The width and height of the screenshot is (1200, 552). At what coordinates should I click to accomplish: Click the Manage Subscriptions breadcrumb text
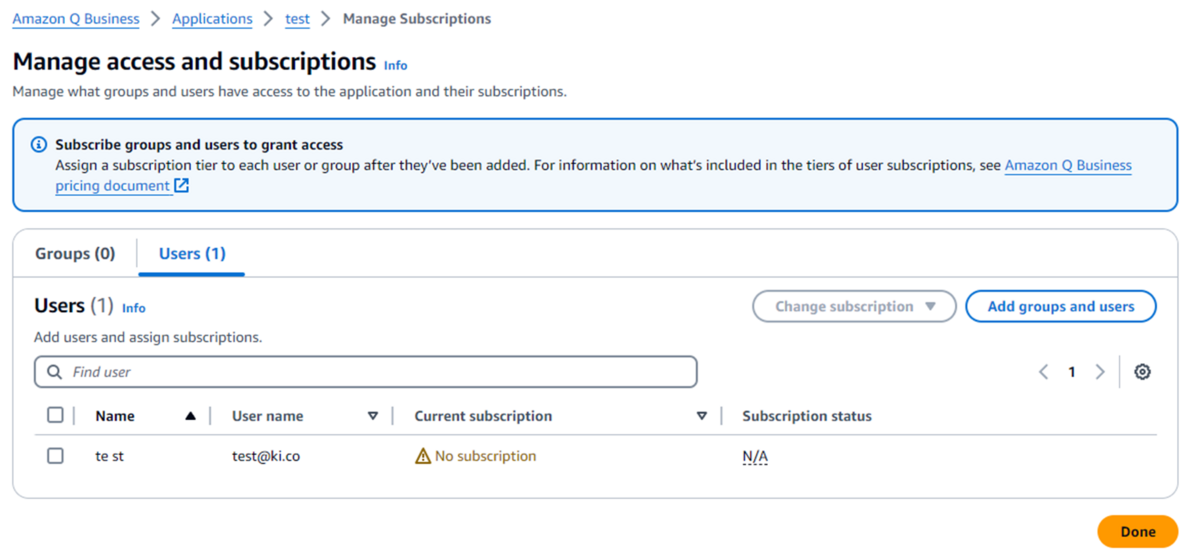[417, 19]
